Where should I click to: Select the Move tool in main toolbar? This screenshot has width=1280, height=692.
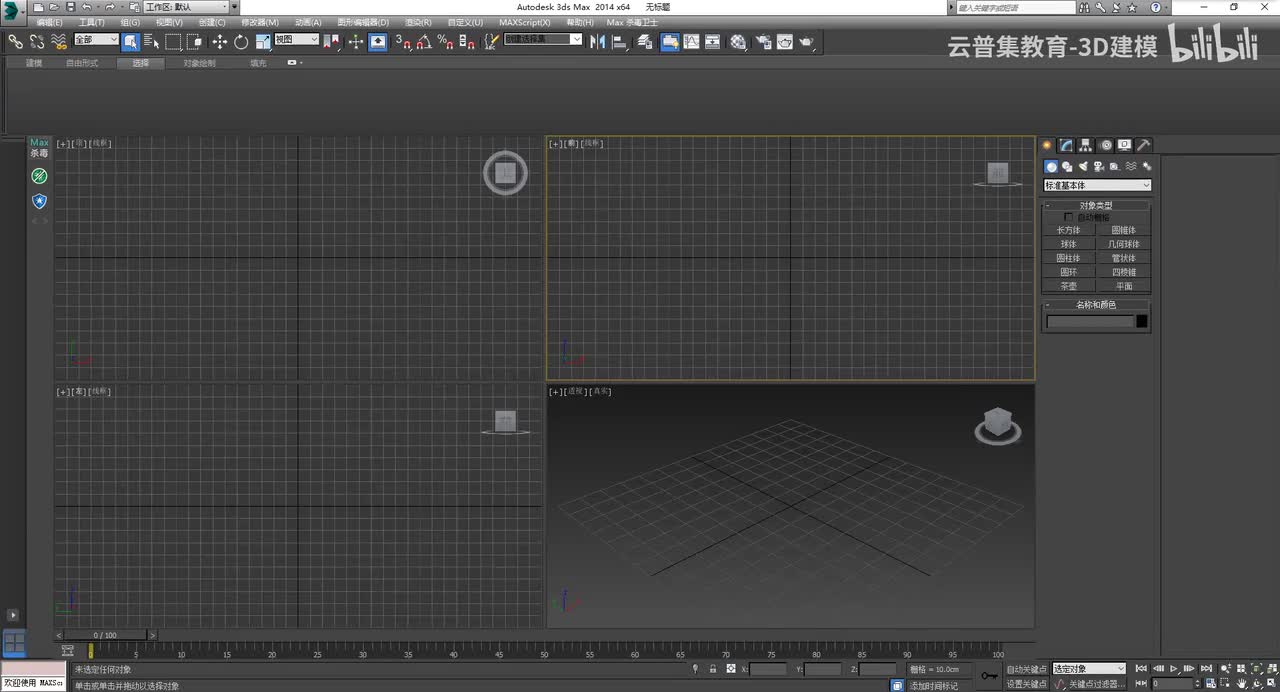coord(220,42)
